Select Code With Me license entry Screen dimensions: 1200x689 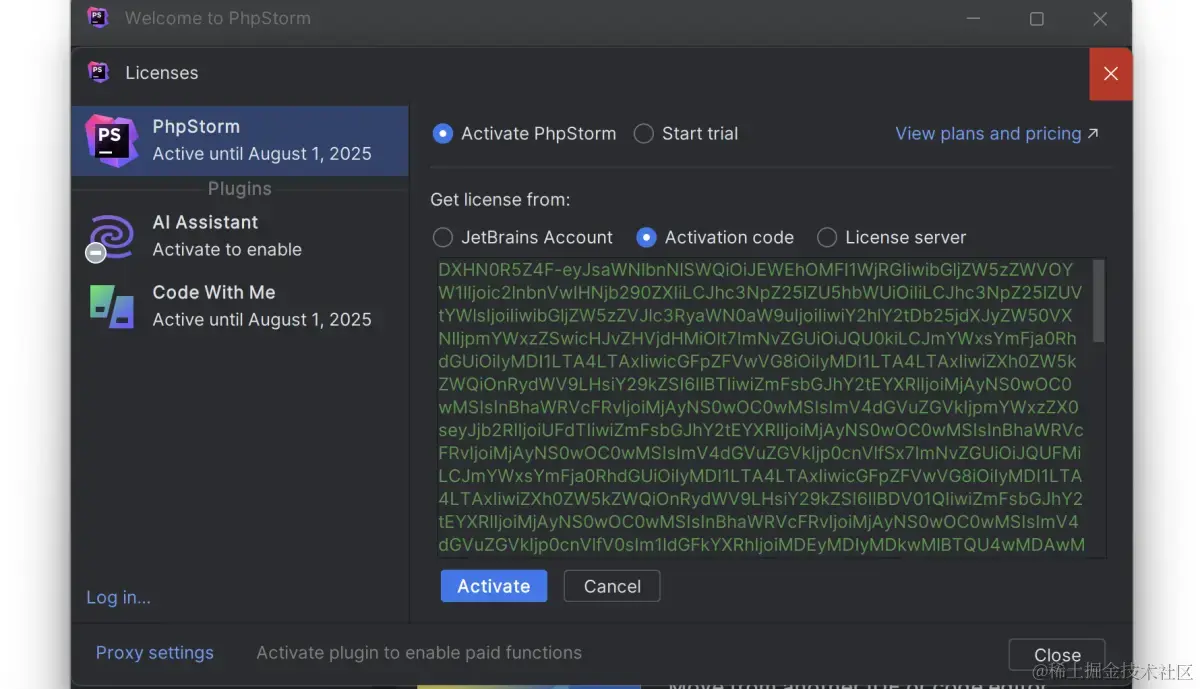240,306
